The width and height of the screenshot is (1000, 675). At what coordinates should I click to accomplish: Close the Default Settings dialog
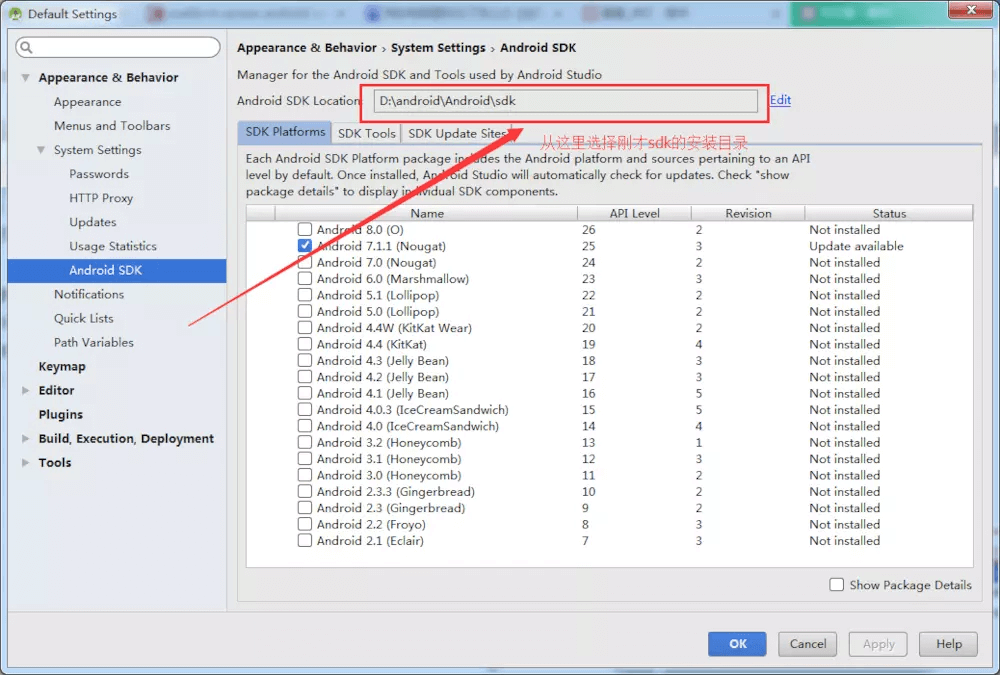click(971, 10)
